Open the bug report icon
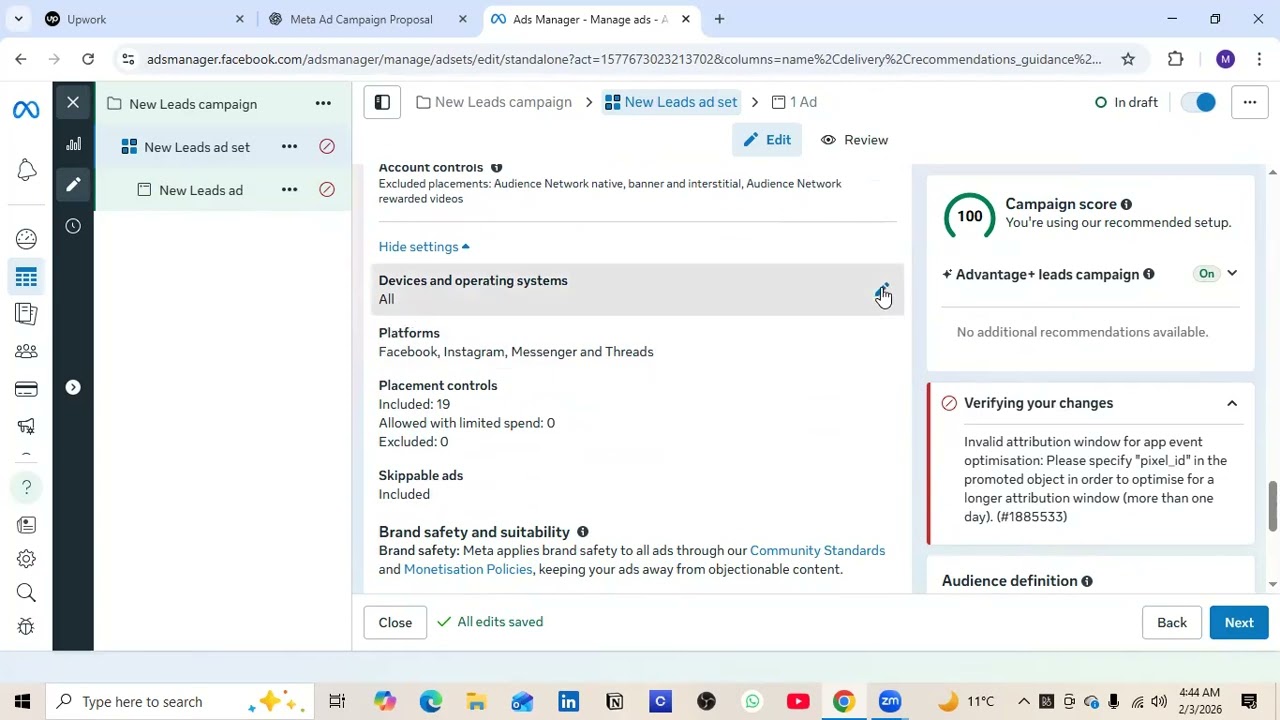Viewport: 1280px width, 720px height. [x=26, y=627]
